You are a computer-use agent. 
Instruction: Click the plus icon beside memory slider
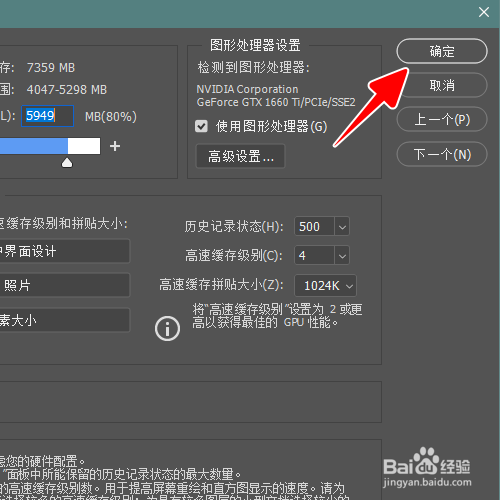115,146
